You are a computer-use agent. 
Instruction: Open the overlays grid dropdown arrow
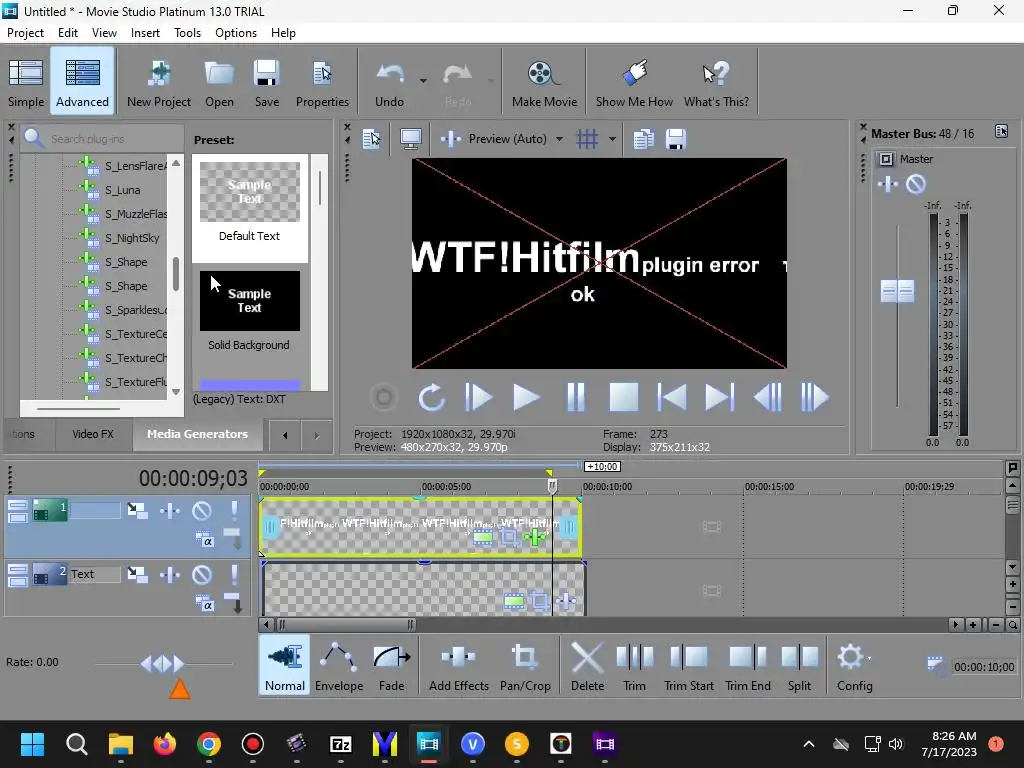(612, 138)
